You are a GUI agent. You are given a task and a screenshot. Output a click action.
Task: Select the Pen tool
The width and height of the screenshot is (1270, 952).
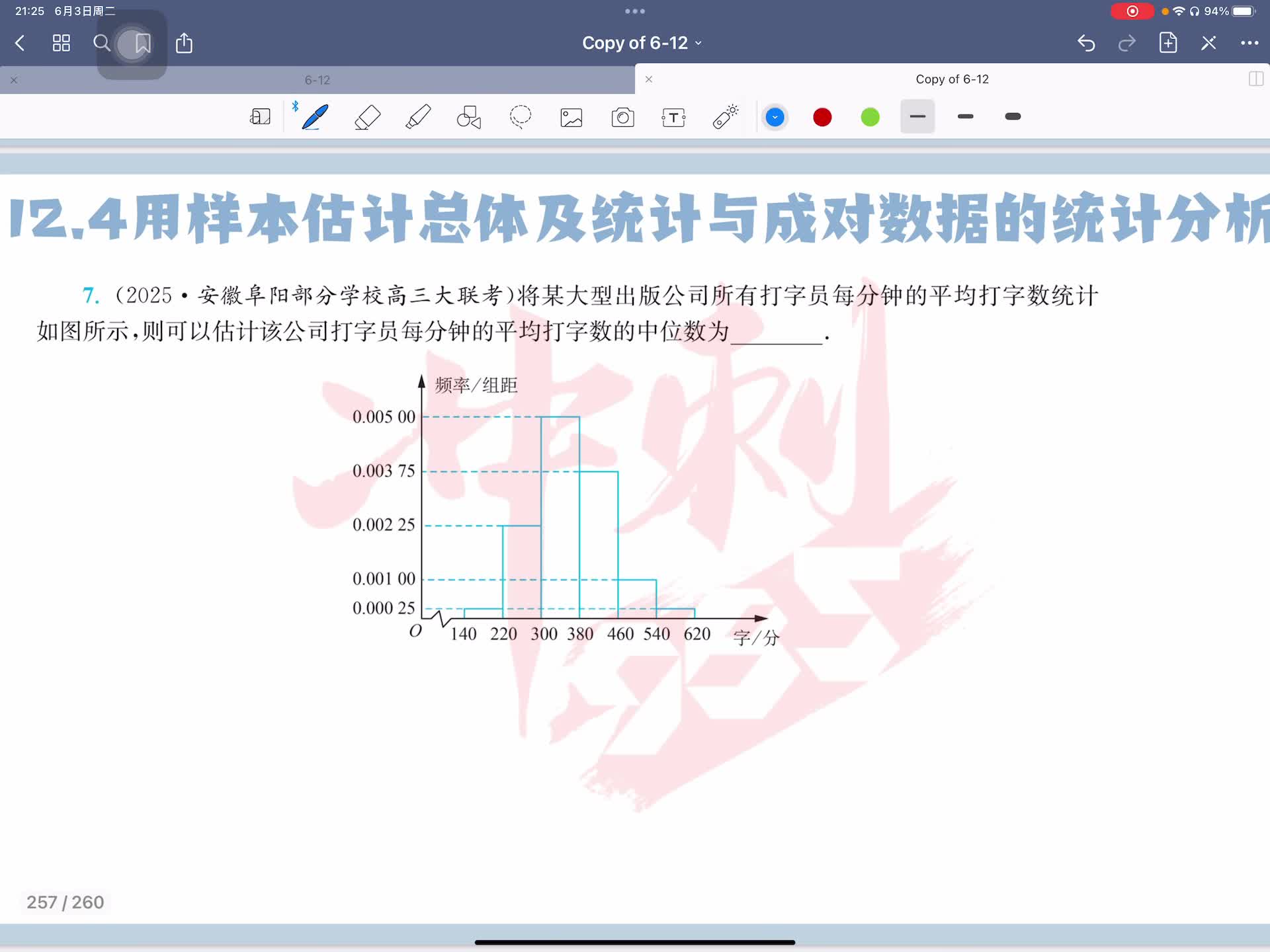click(315, 117)
